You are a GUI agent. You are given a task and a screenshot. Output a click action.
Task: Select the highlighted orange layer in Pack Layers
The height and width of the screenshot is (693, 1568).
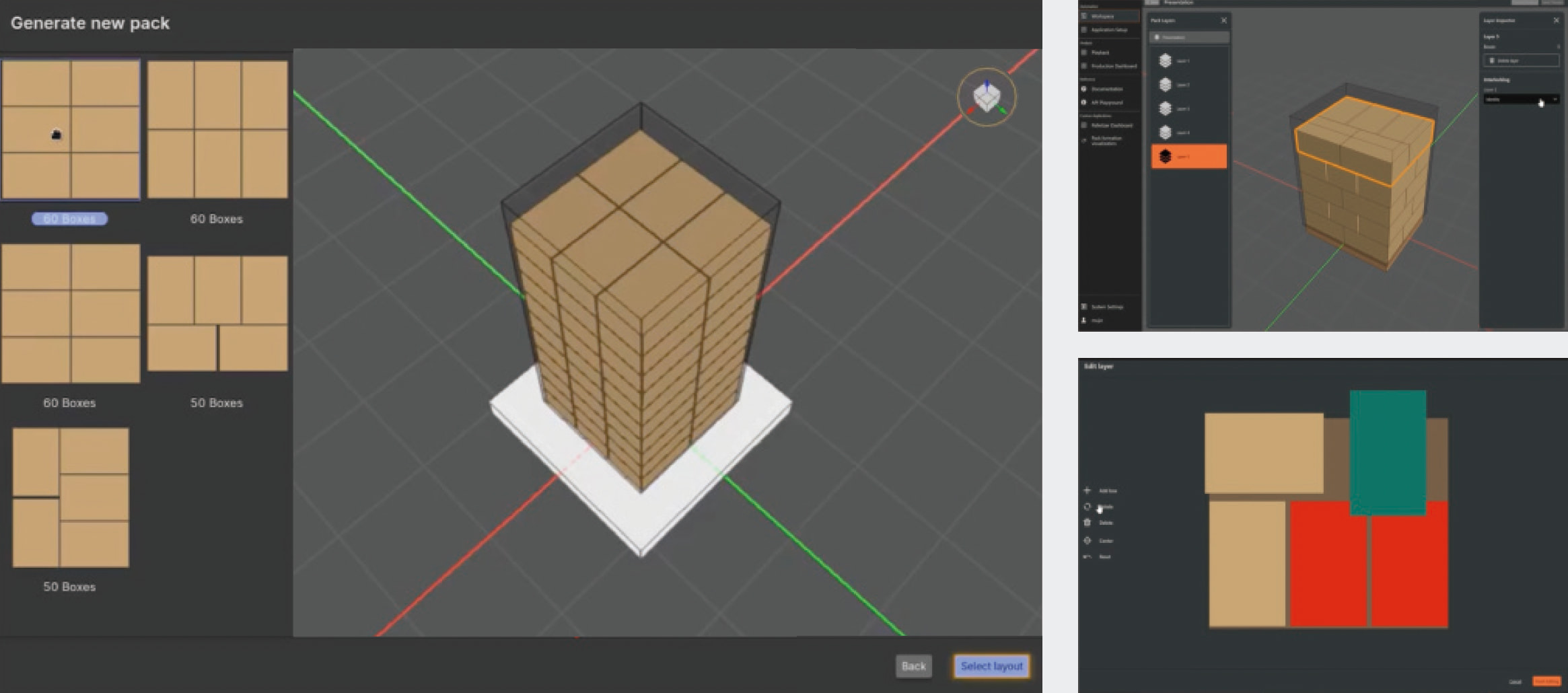point(1188,156)
